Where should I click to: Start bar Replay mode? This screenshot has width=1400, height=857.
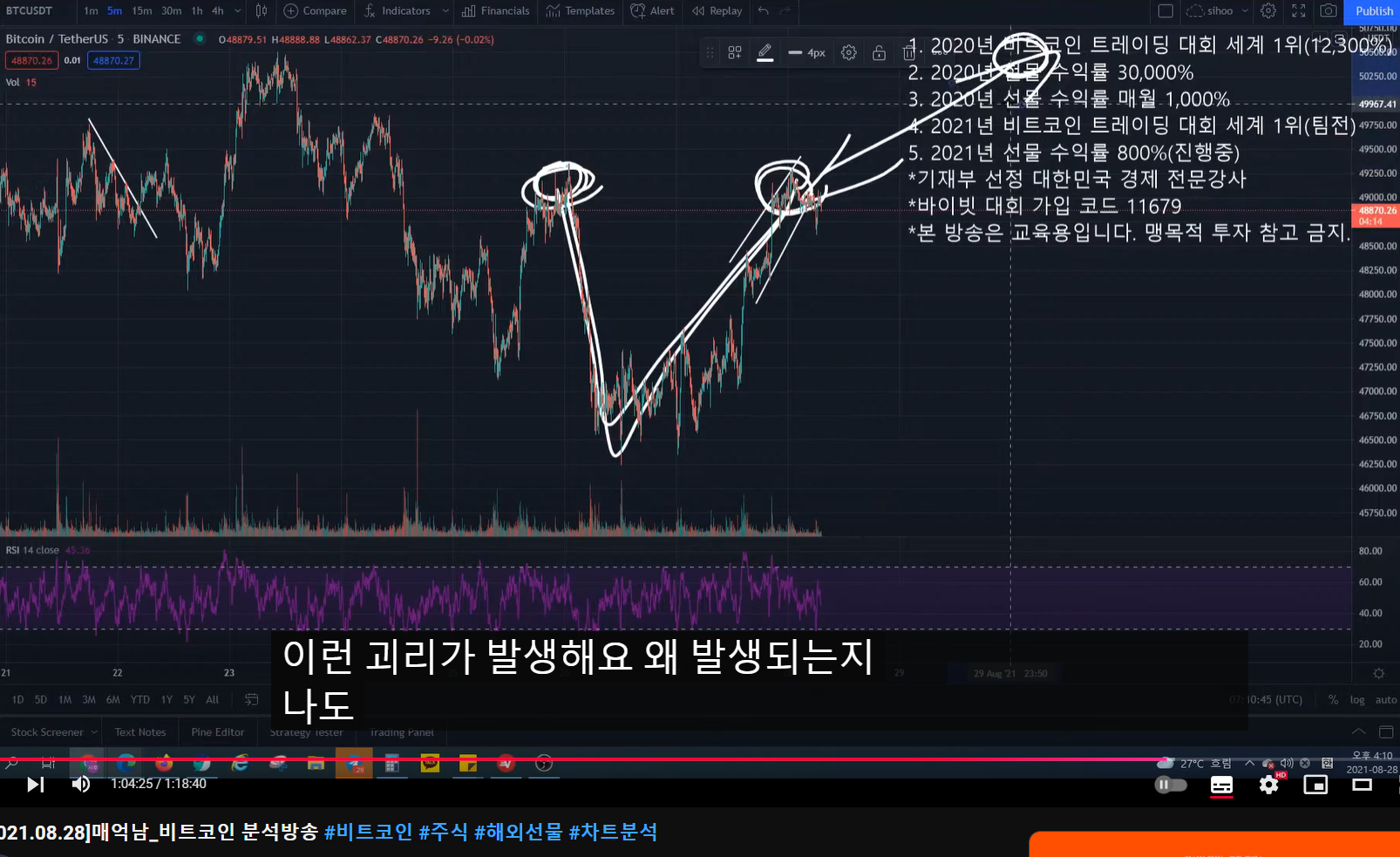717,11
